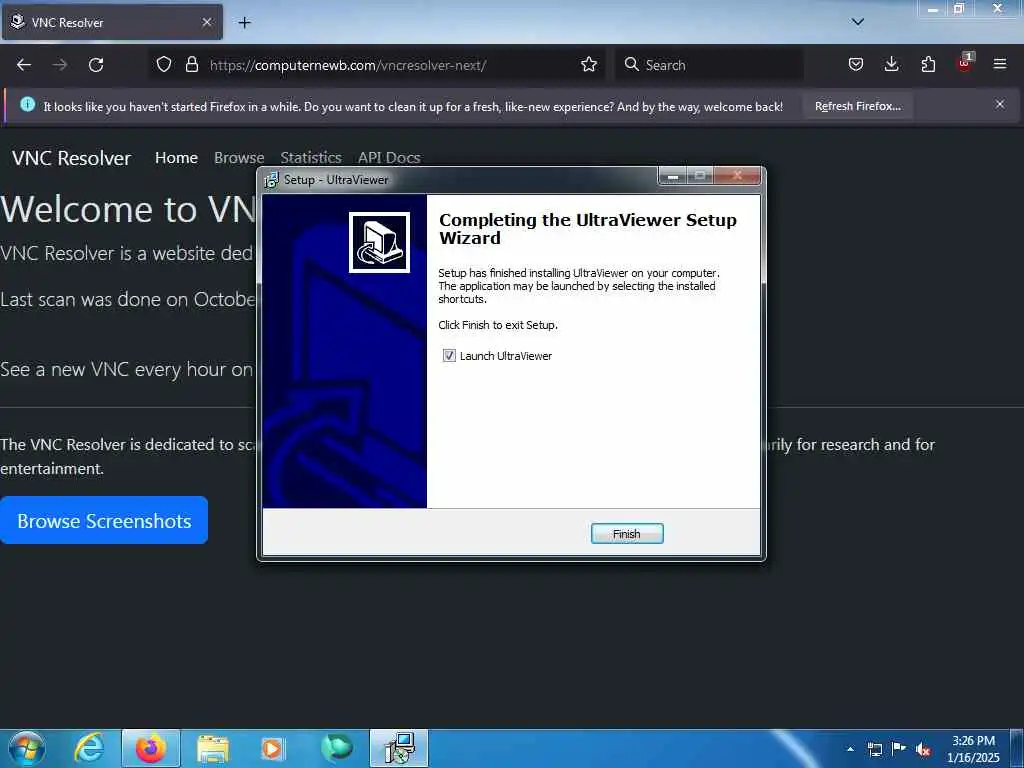1024x768 pixels.
Task: Expand the list all tabs chevron
Action: click(x=858, y=22)
